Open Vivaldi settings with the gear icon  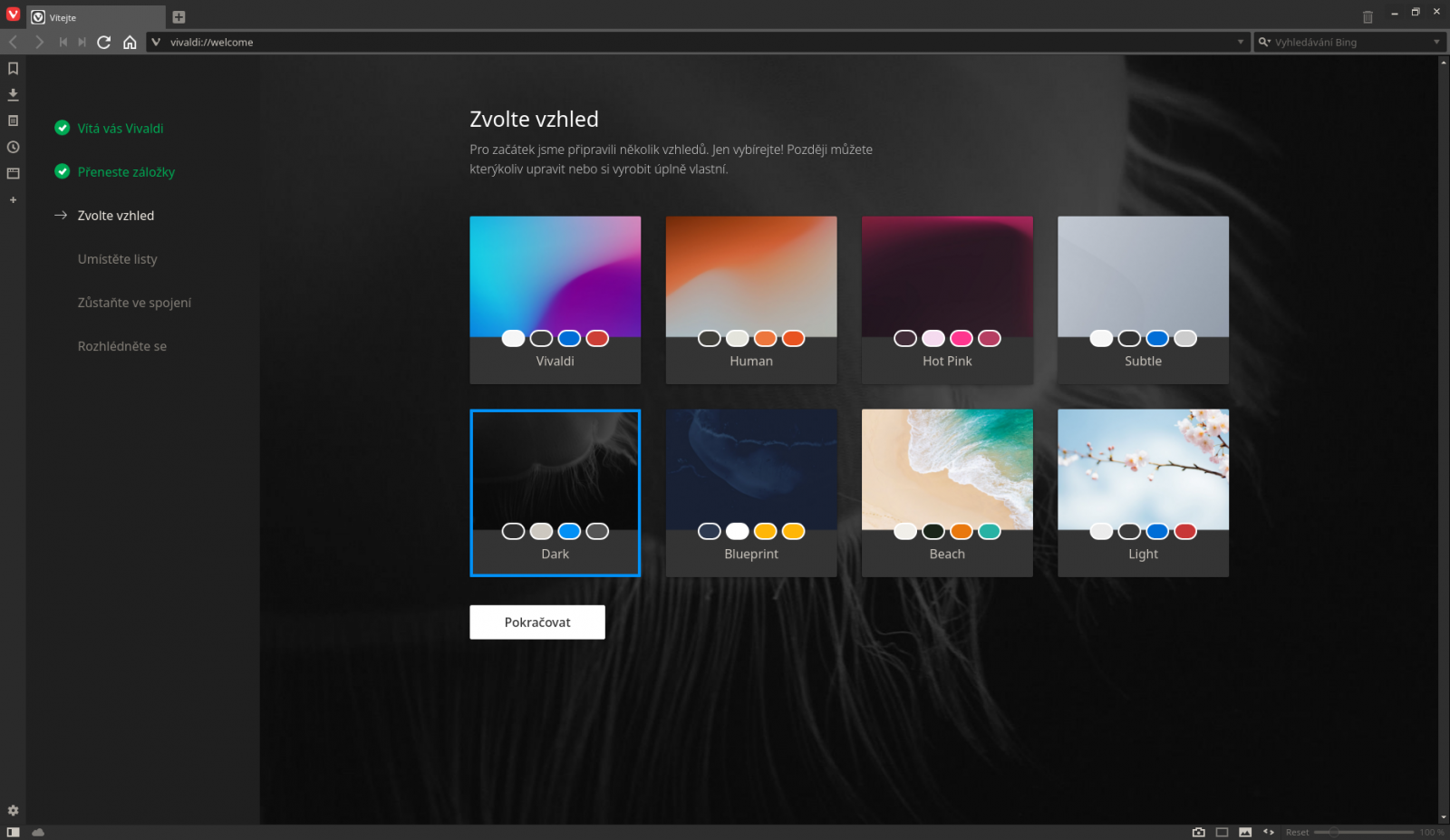coord(13,811)
